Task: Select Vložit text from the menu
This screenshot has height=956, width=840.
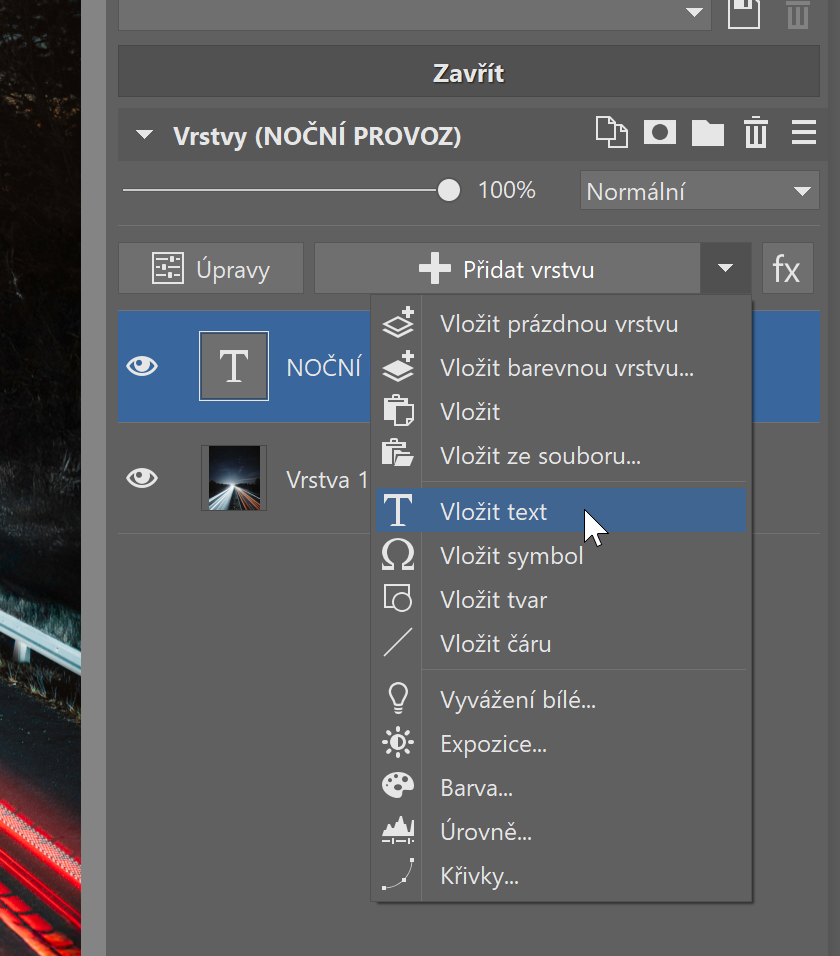Action: [x=493, y=512]
